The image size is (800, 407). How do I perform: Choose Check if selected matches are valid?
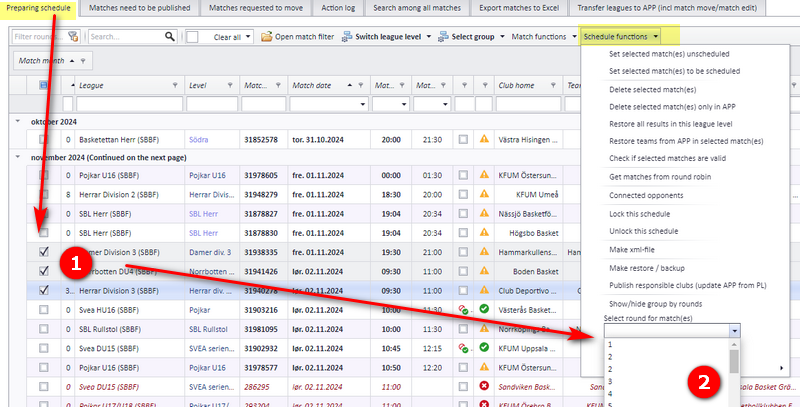point(667,158)
